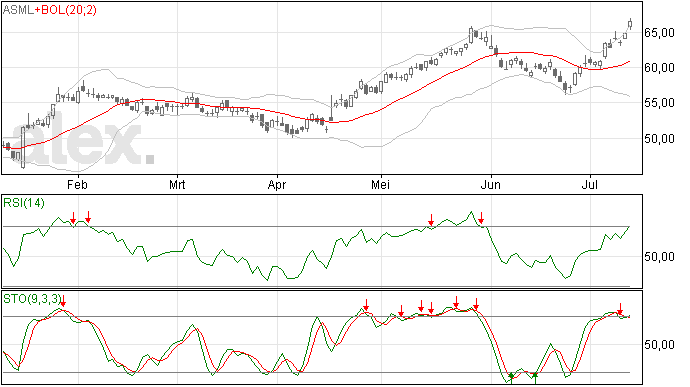690x387 pixels.
Task: Click the Mei month label
Action: click(380, 185)
